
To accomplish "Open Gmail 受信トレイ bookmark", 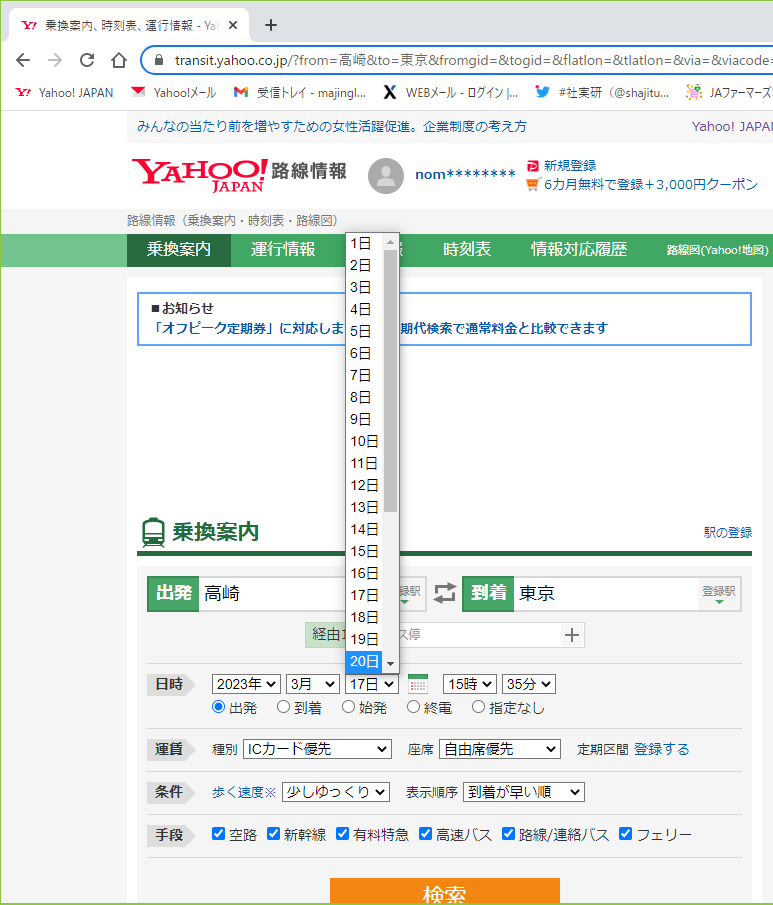I will (300, 92).
